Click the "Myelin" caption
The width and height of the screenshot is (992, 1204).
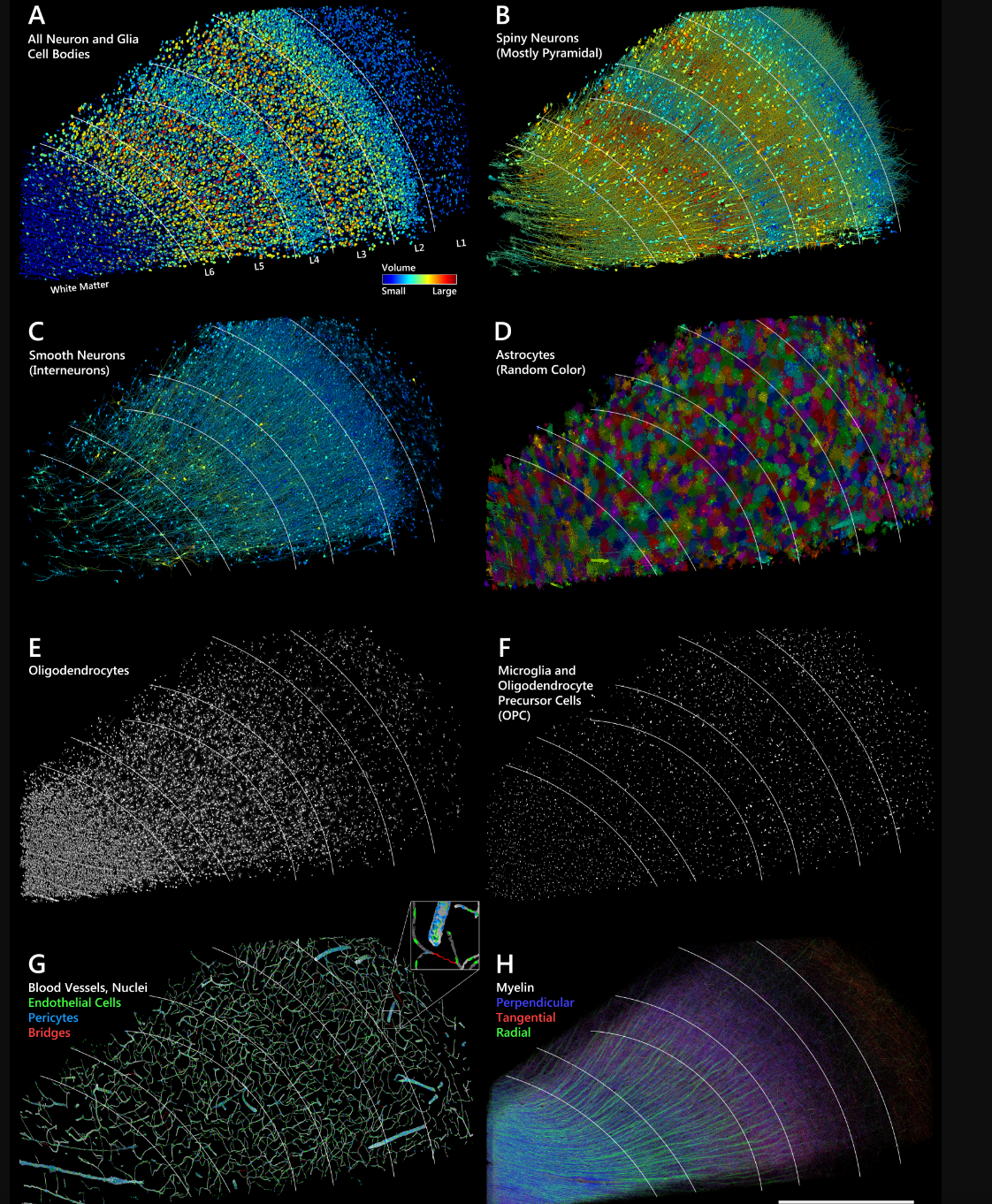tap(515, 987)
